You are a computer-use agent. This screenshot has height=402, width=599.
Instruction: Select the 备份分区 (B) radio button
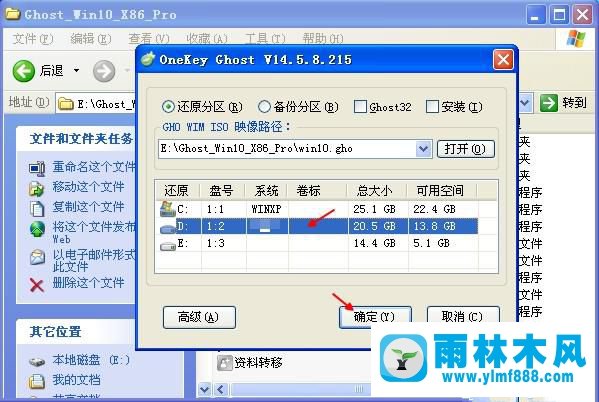point(264,107)
